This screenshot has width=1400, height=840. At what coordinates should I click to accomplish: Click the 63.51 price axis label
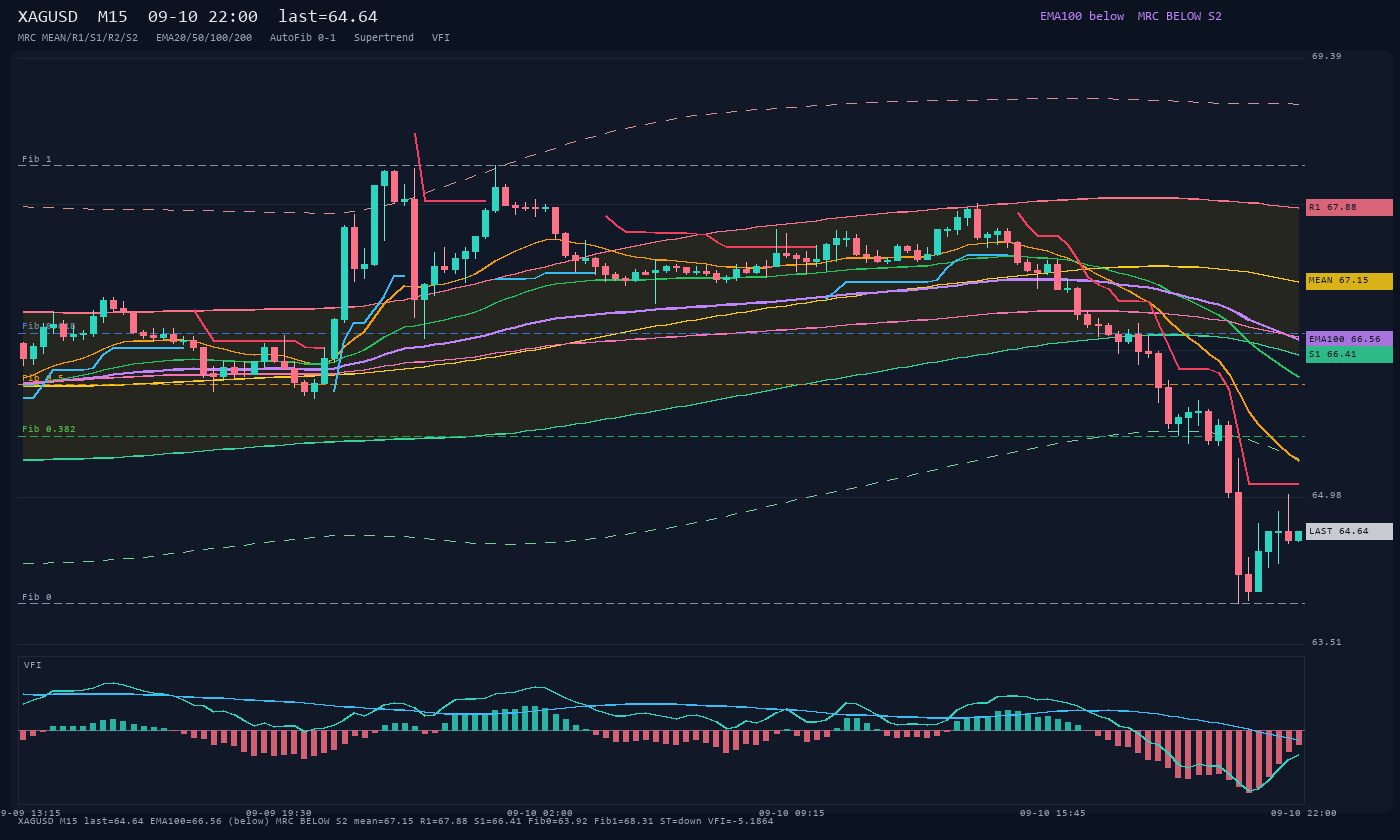[x=1327, y=642]
